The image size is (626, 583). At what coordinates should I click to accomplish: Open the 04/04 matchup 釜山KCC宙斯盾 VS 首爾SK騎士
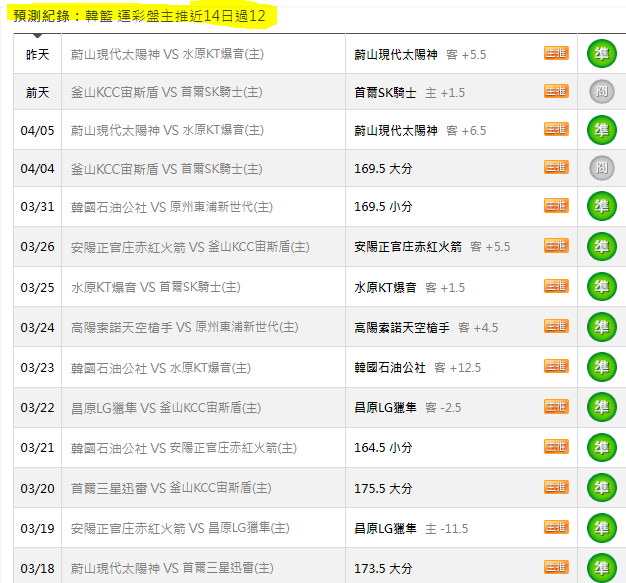166,169
